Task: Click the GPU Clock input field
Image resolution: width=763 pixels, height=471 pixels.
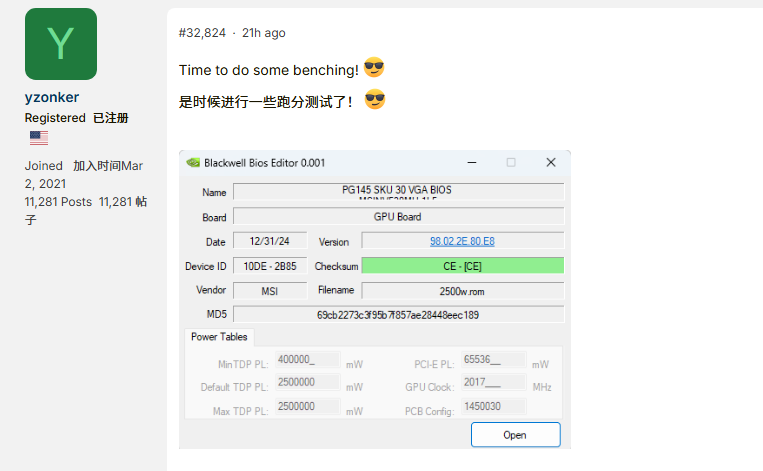Action: click(x=493, y=384)
